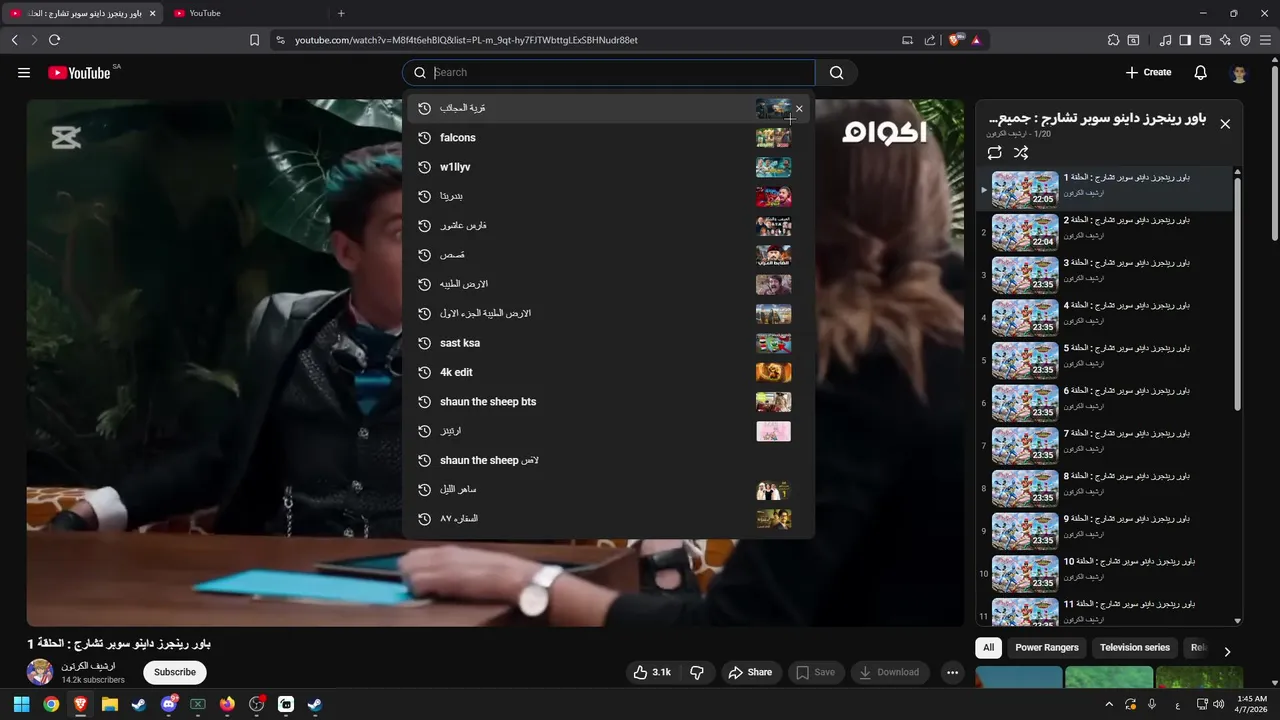
Task: Pick 'shaun the sheep bts' suggestion
Action: click(x=608, y=402)
